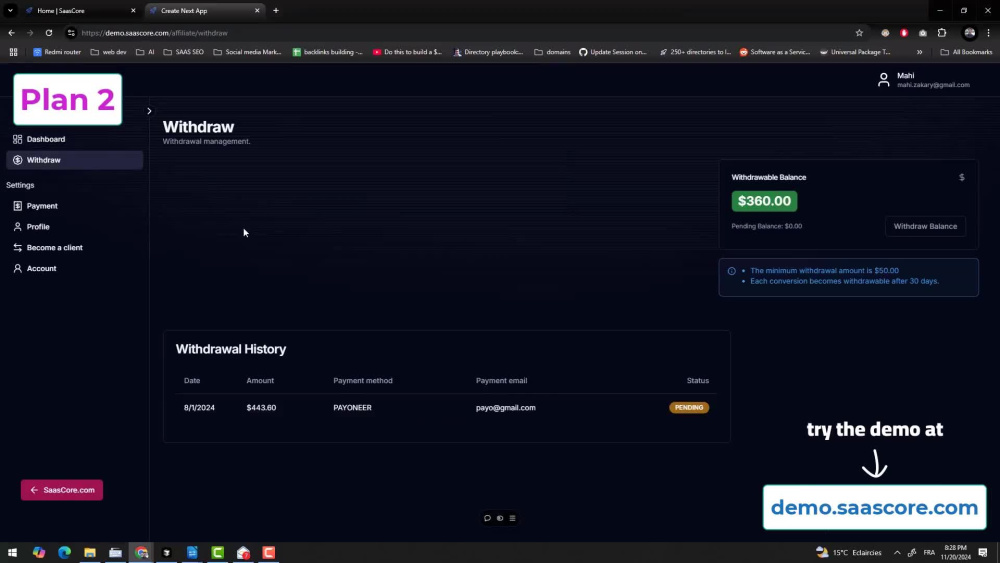Open the chat bubble icon at bottom

[487, 518]
